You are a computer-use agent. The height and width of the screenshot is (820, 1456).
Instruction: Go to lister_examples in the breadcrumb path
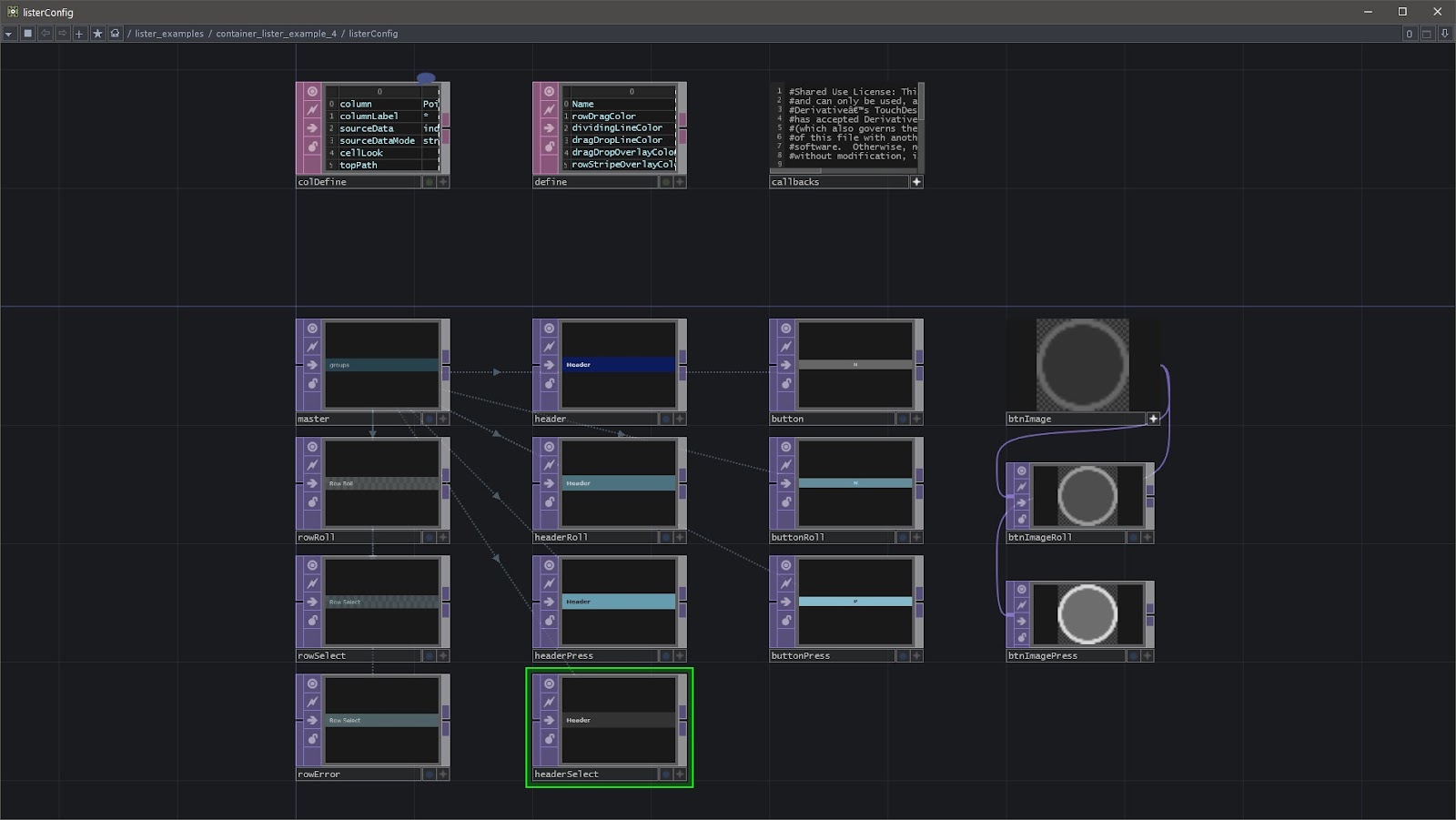169,34
